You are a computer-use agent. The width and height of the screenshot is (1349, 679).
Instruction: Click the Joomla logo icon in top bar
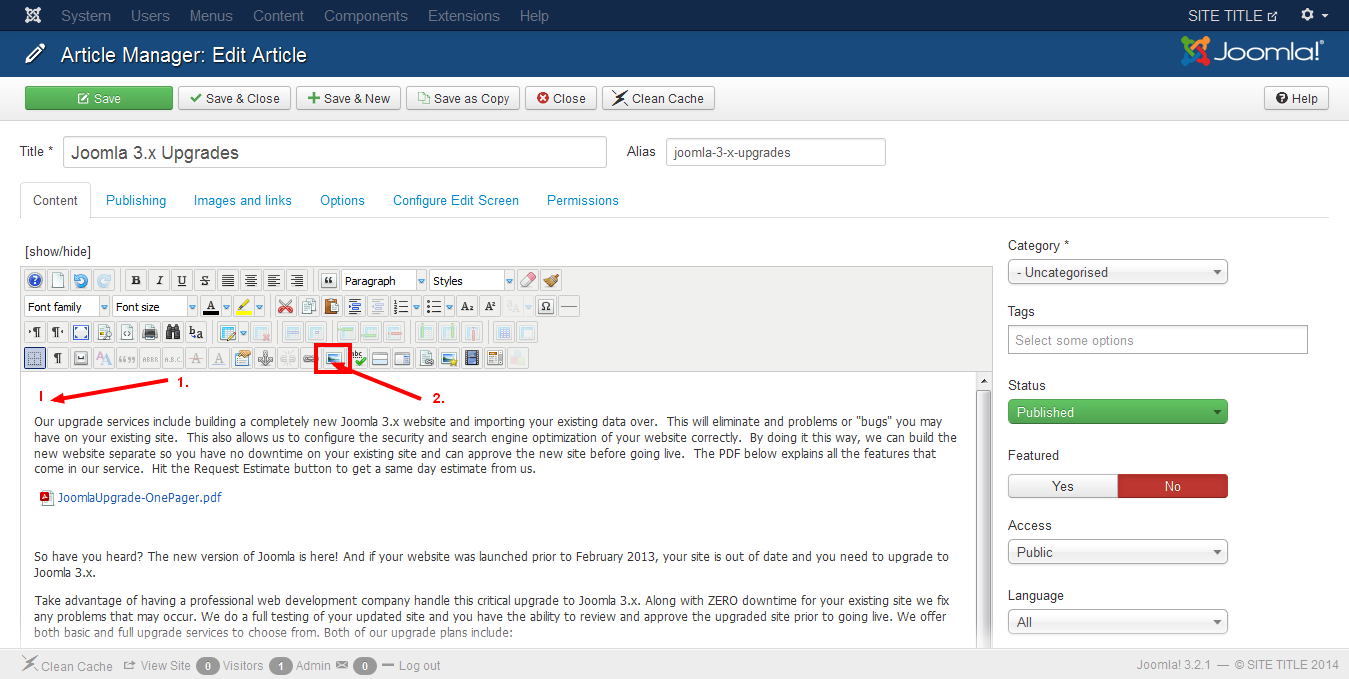click(33, 16)
